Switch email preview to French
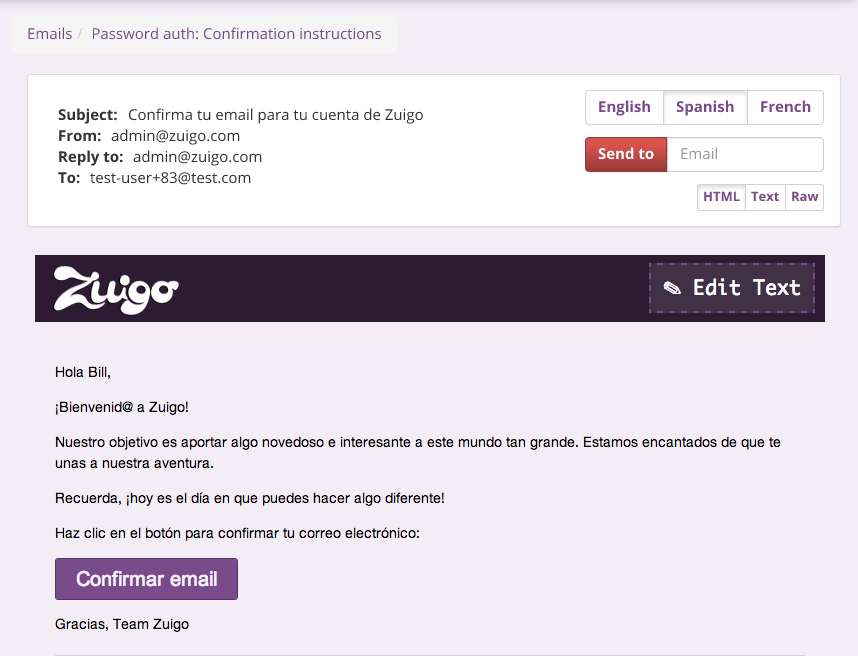Viewport: 858px width, 656px height. [785, 107]
